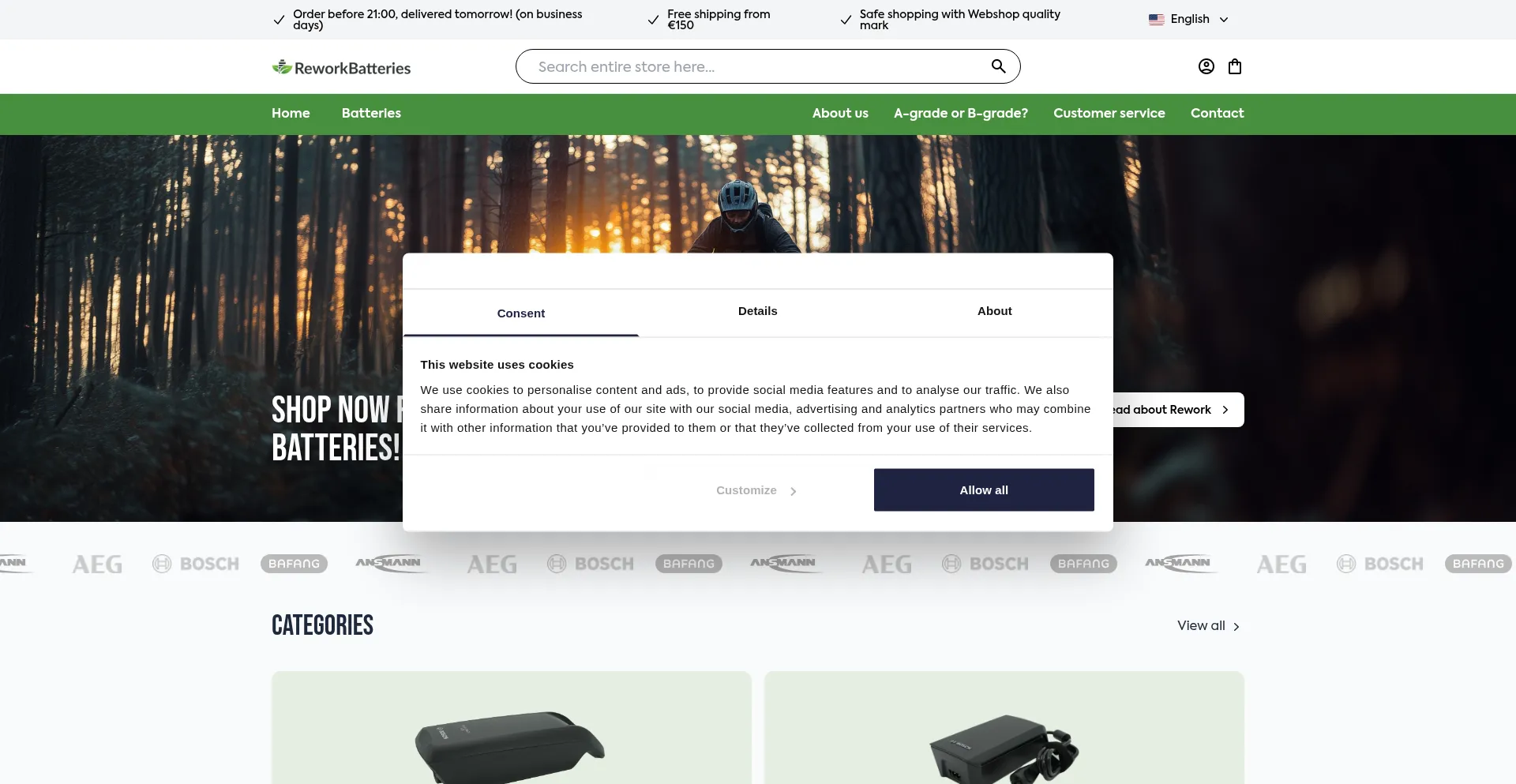
Task: Open the shopping bag cart icon
Action: point(1235,66)
